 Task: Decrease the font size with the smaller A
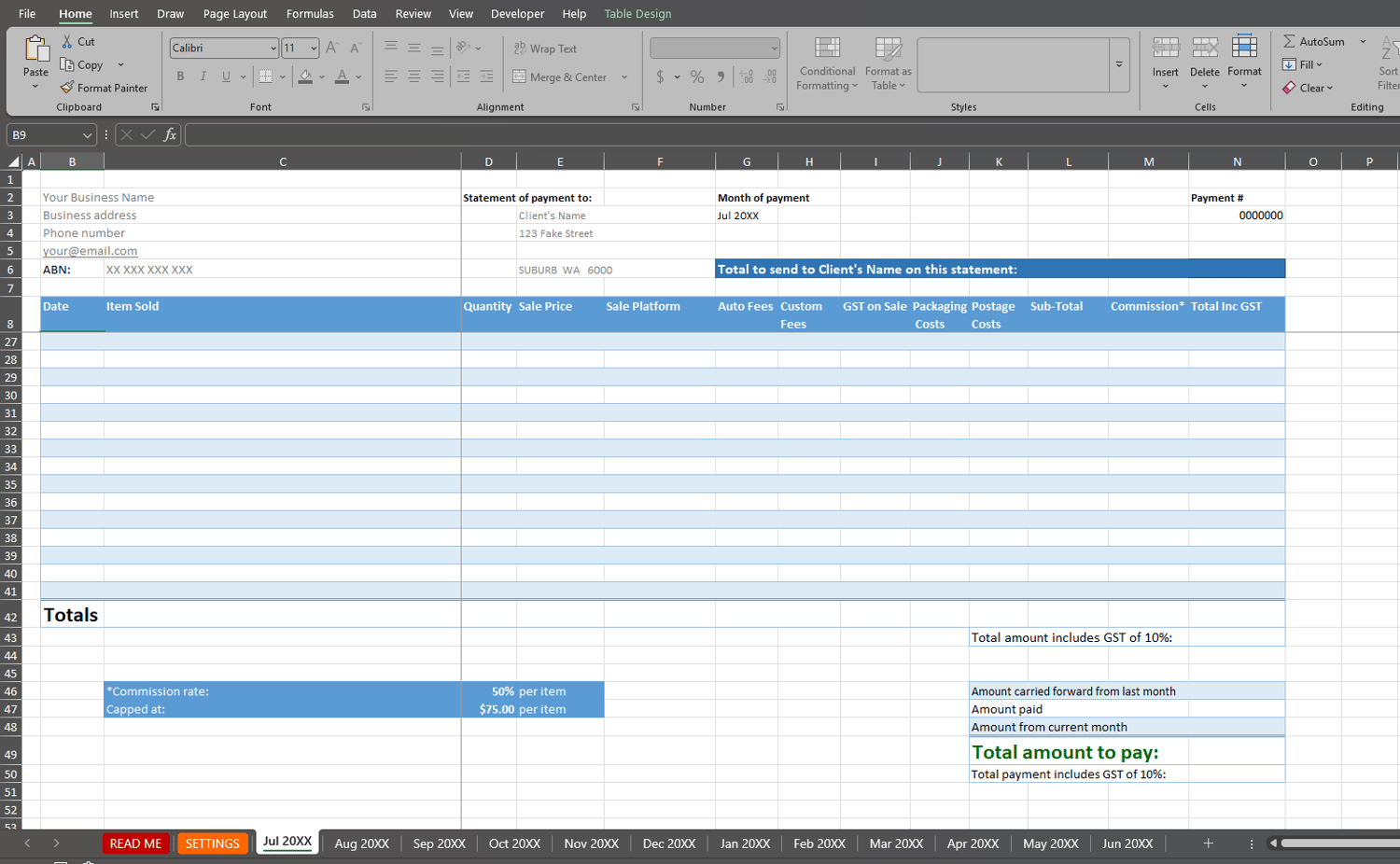[355, 48]
